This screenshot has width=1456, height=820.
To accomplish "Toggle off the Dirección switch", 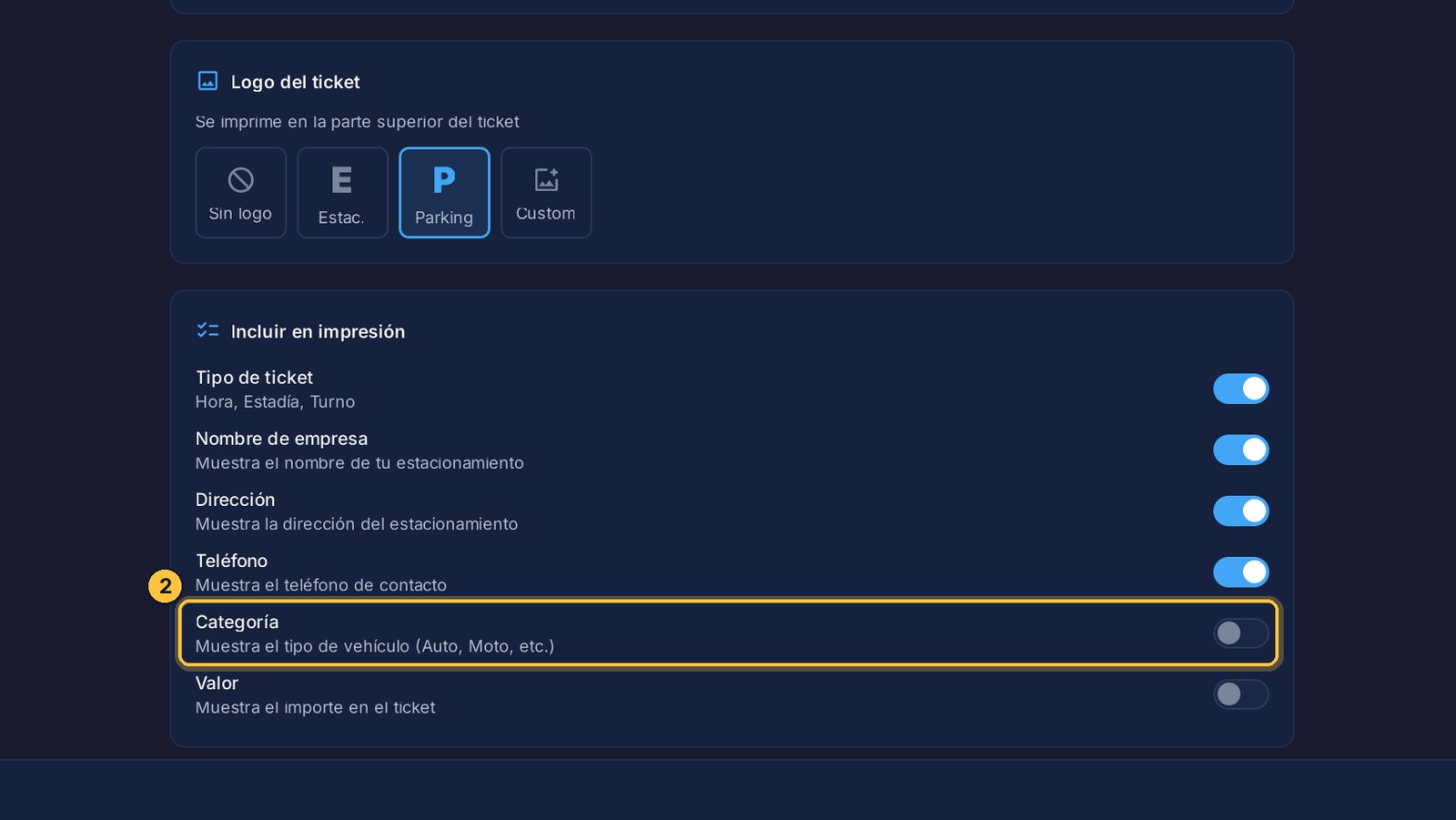I will (1240, 511).
